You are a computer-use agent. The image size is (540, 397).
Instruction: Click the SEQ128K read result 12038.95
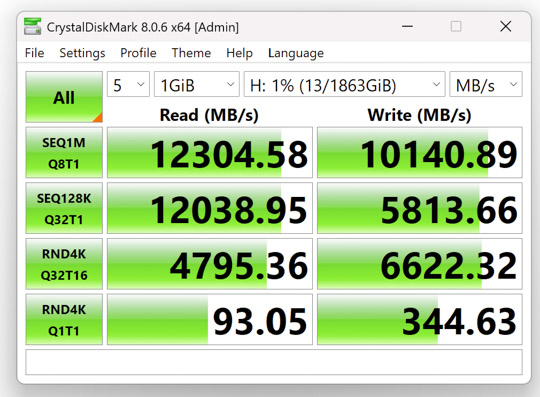(210, 208)
